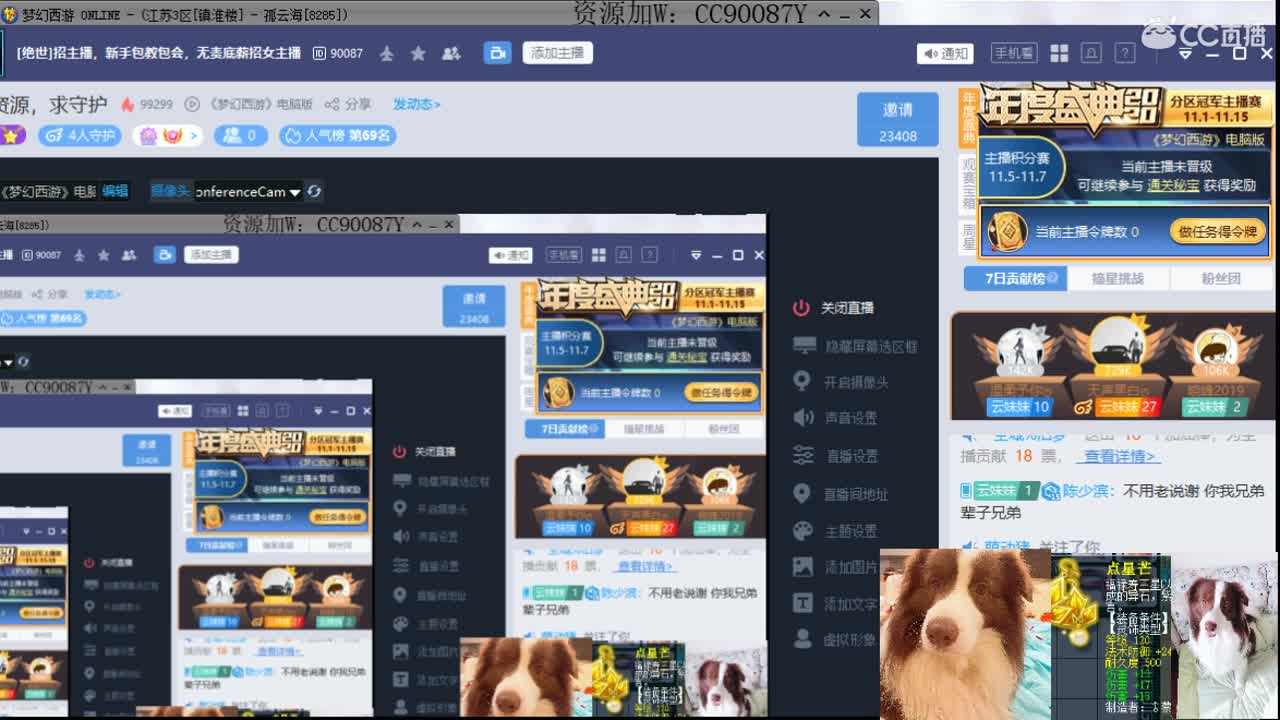Toggle 开启摄像头 in side menu
Screen dimensions: 1280x720
[x=841, y=382]
